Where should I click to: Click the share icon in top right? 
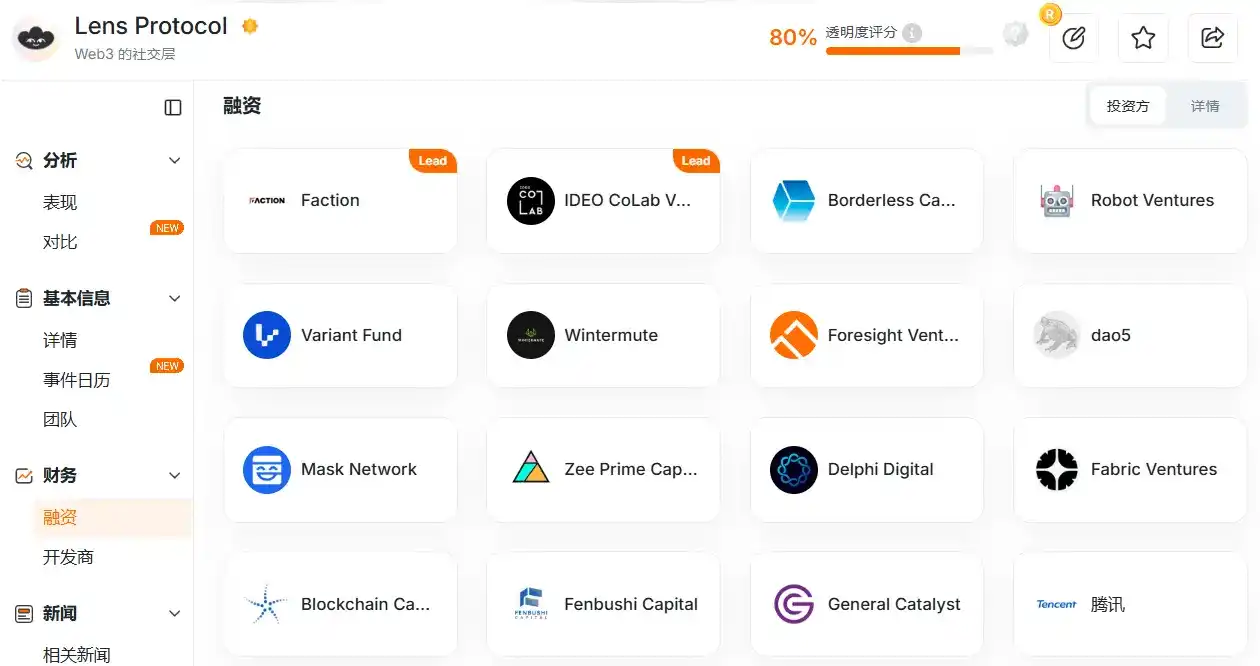click(x=1212, y=37)
